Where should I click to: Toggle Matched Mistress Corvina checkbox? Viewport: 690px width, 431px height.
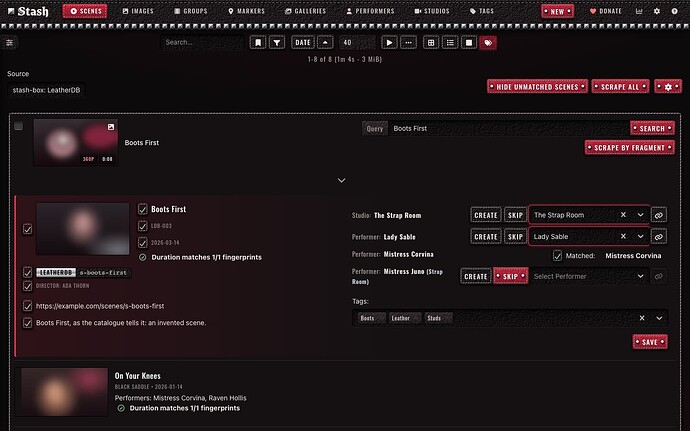point(558,256)
